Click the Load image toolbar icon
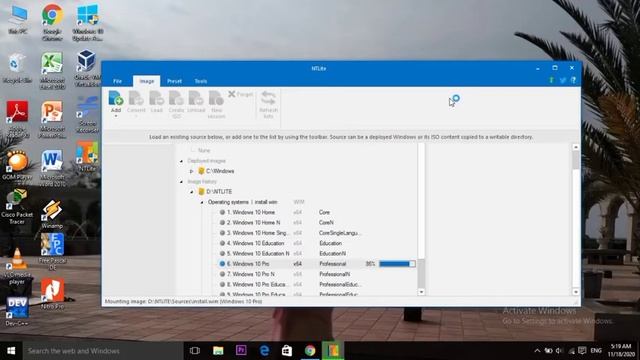The height and width of the screenshot is (360, 640). [x=156, y=99]
